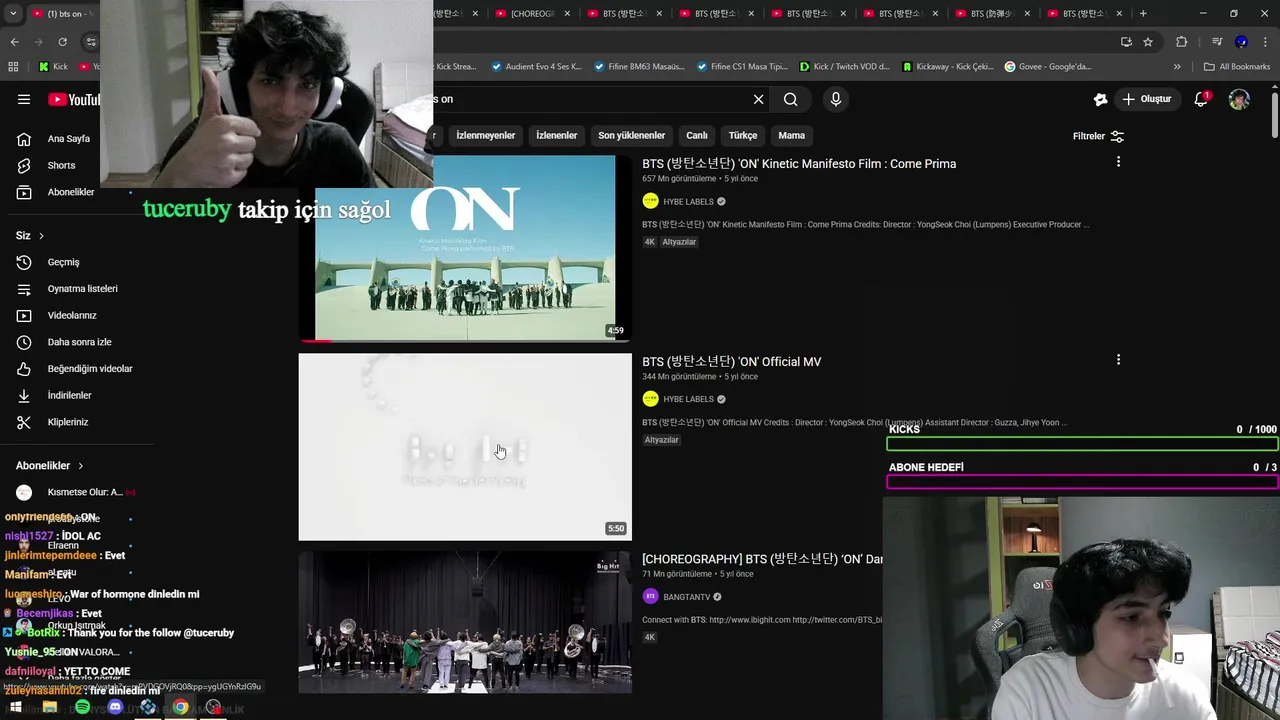
Task: Open All Bookmarks folder
Action: (1238, 67)
